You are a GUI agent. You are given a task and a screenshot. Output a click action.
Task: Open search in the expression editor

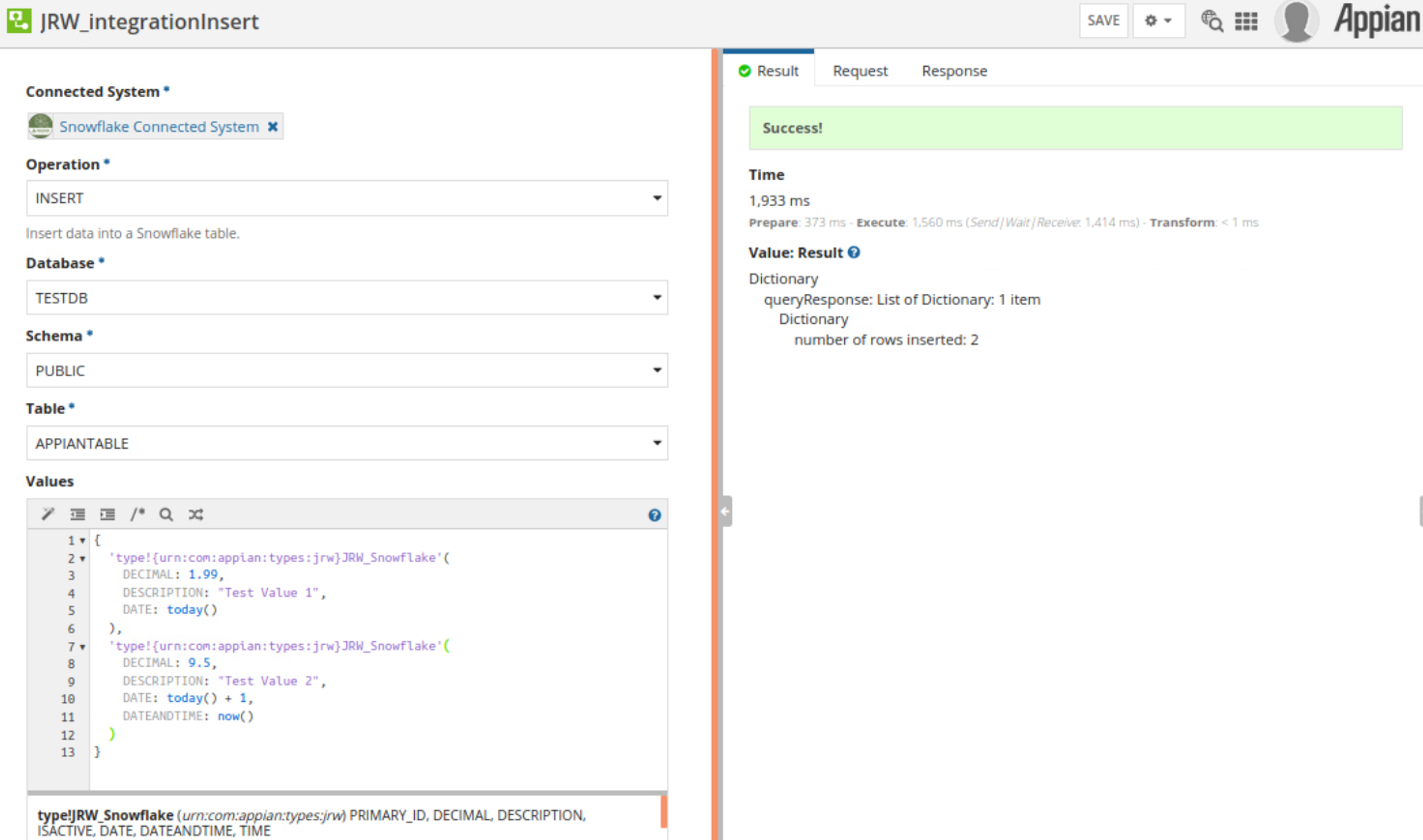(166, 514)
